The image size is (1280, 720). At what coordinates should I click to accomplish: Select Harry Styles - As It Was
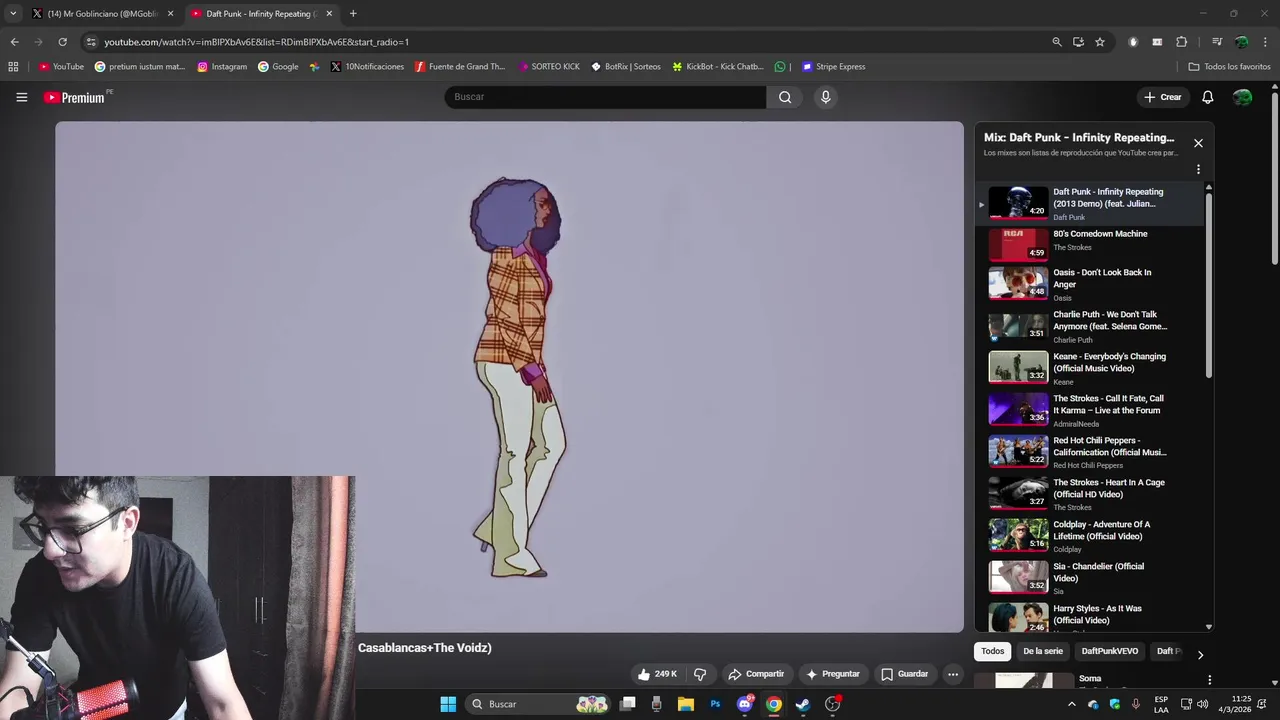(x=1090, y=618)
